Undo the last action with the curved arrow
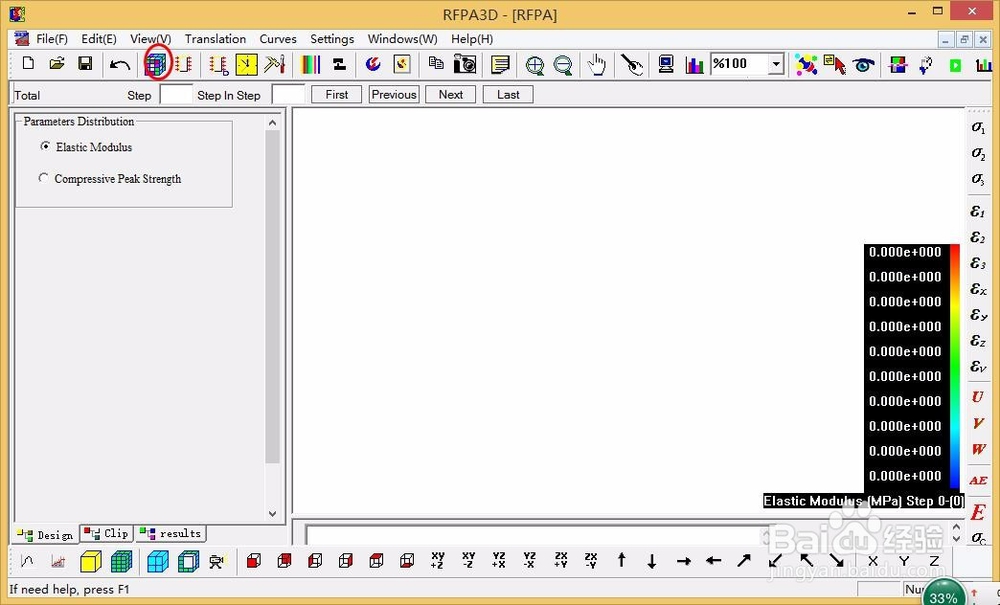Screen dimensions: 1000x605 point(119,64)
